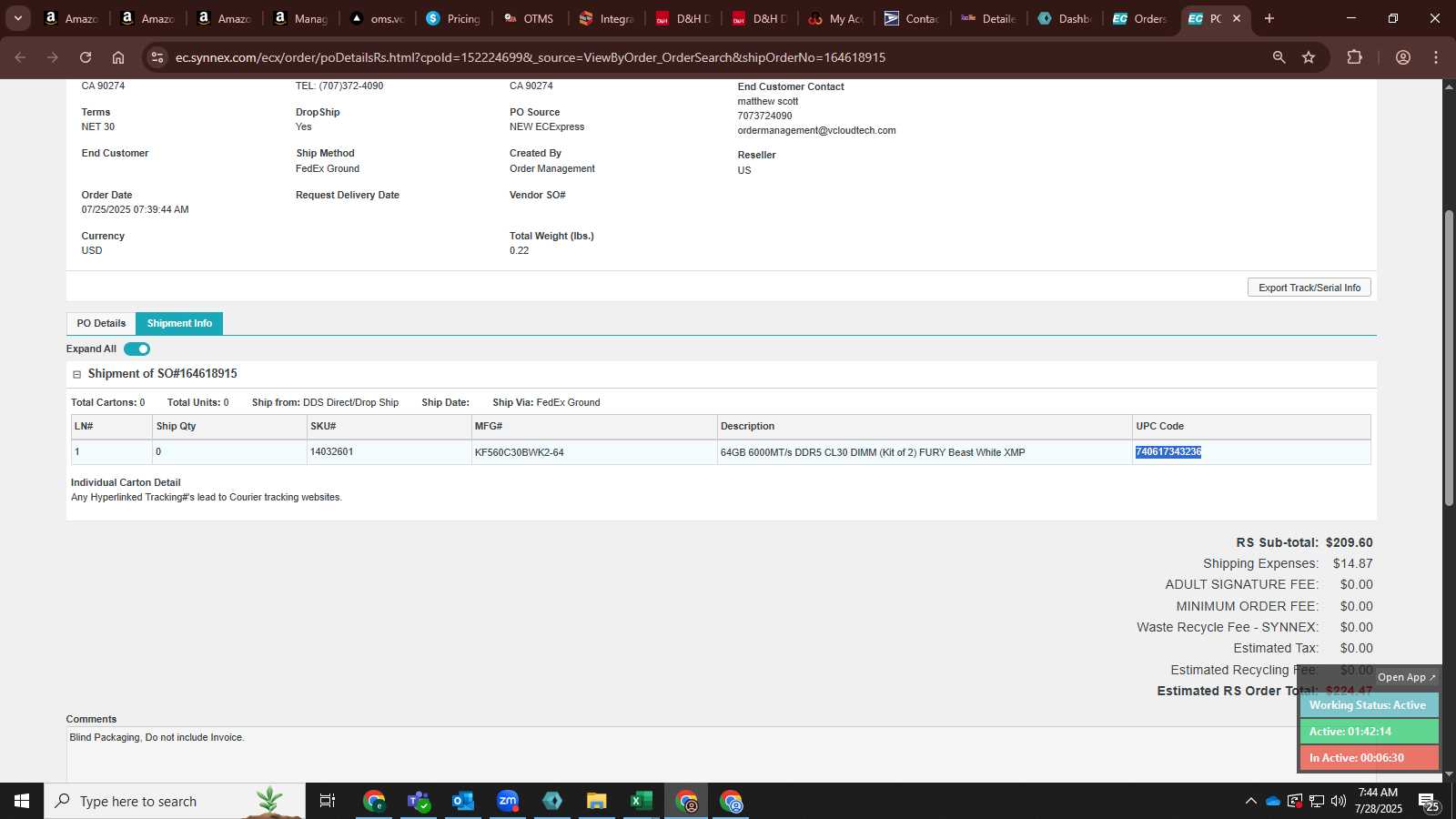
Task: Click the Active 01:42:14 timer
Action: tap(1369, 732)
